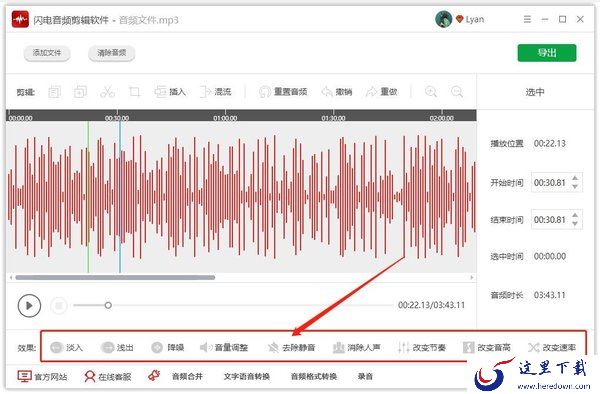The width and height of the screenshot is (600, 394).
Task: Increase 结束时间 end time with up arrow
Action: 575,216
